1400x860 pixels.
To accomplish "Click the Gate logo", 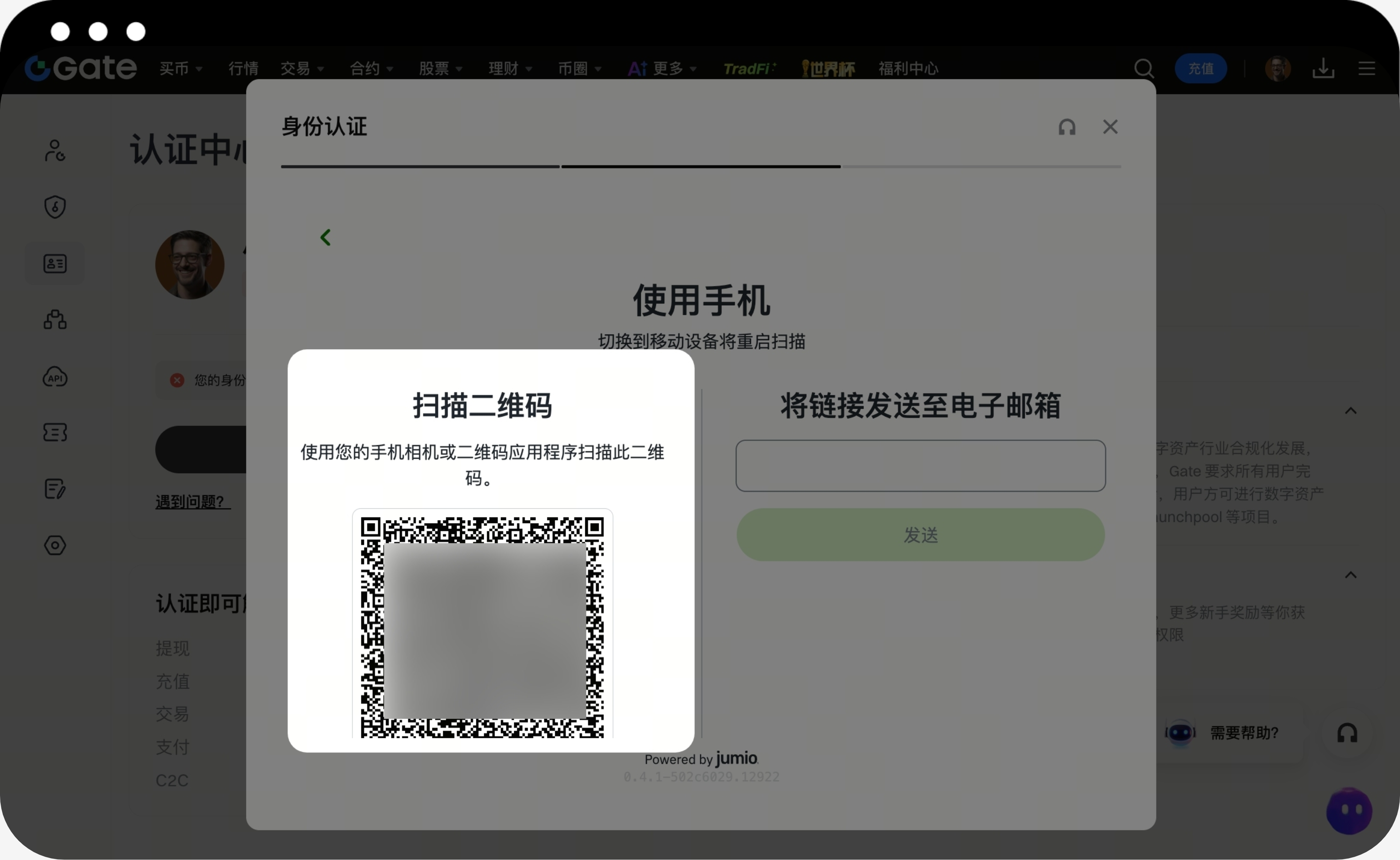I will coord(81,68).
